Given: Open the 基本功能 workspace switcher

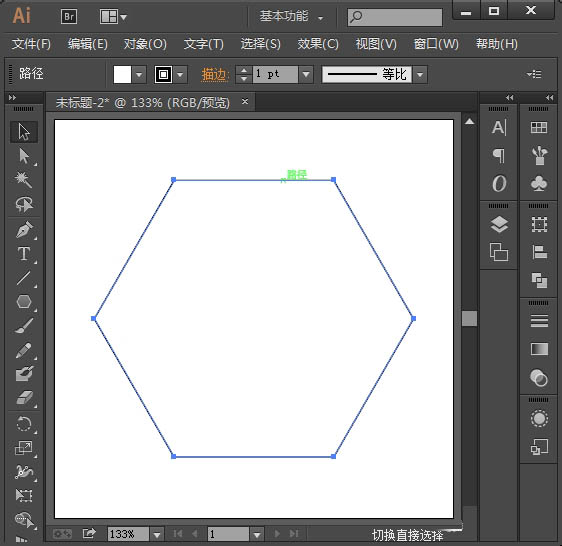Looking at the screenshot, I should [291, 16].
